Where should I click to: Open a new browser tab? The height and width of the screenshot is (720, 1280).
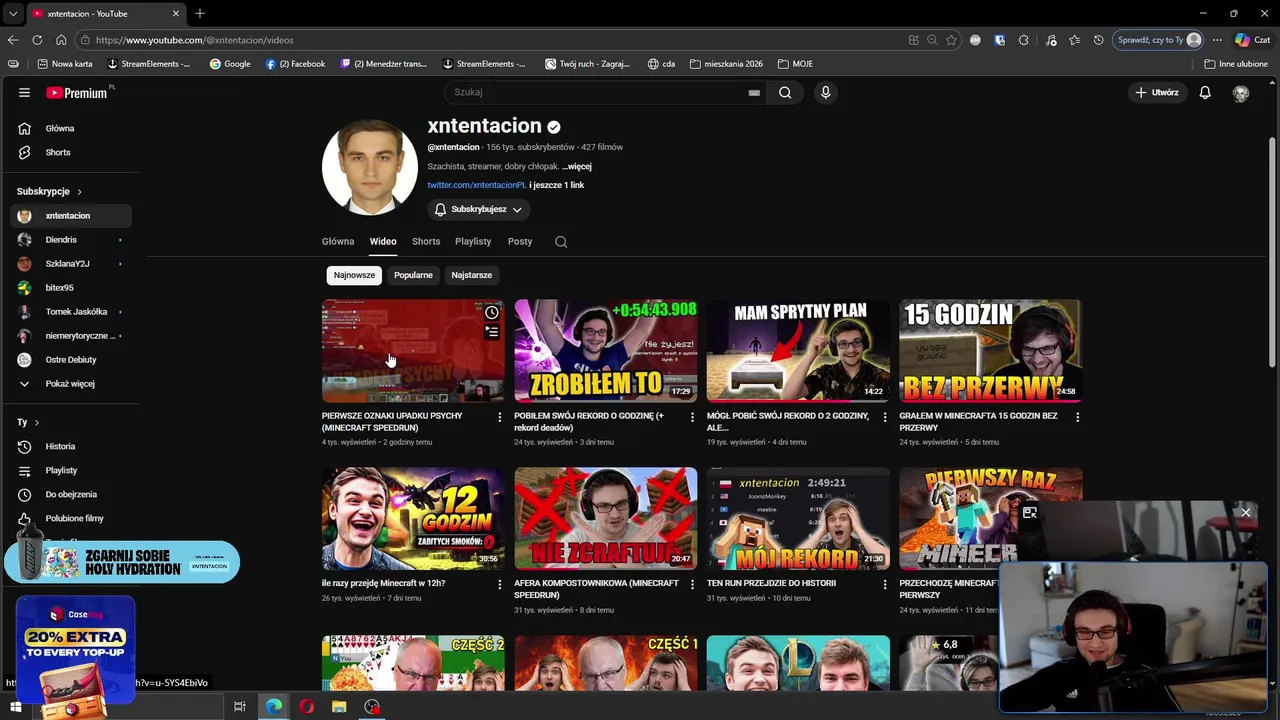200,13
